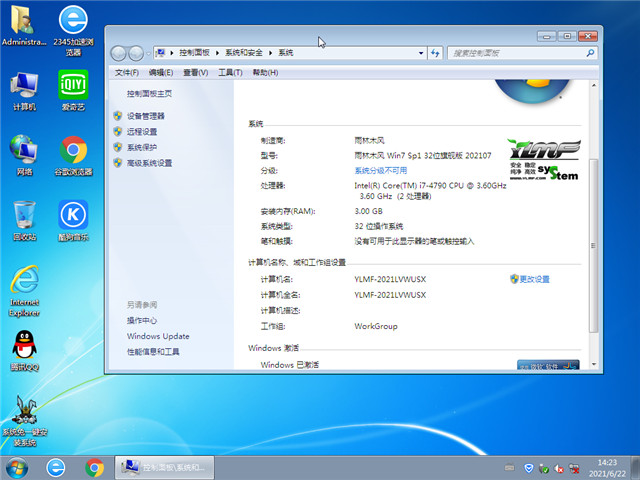Open the Recycle Bin desktop icon

24,220
